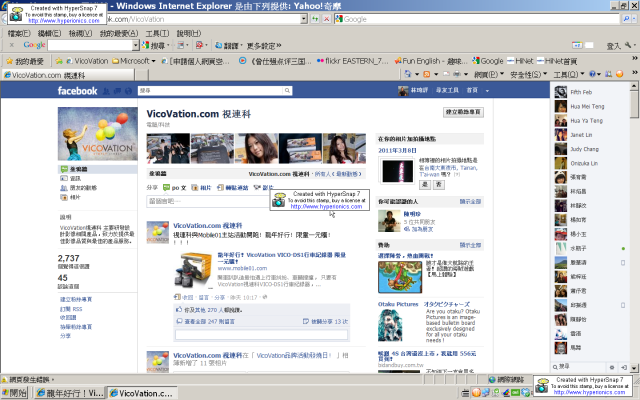
Task: Click the IE stop loading red X button
Action: click(327, 19)
